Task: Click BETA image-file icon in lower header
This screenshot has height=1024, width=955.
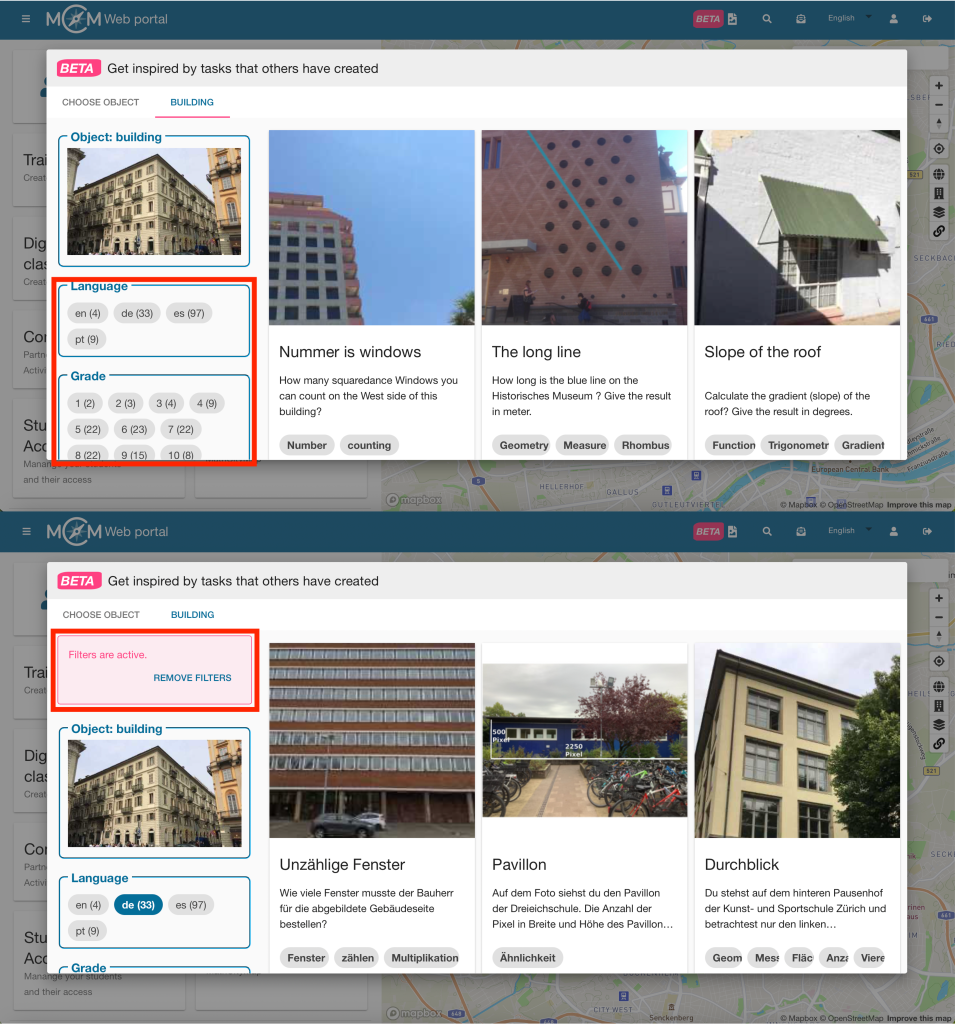Action: (732, 532)
